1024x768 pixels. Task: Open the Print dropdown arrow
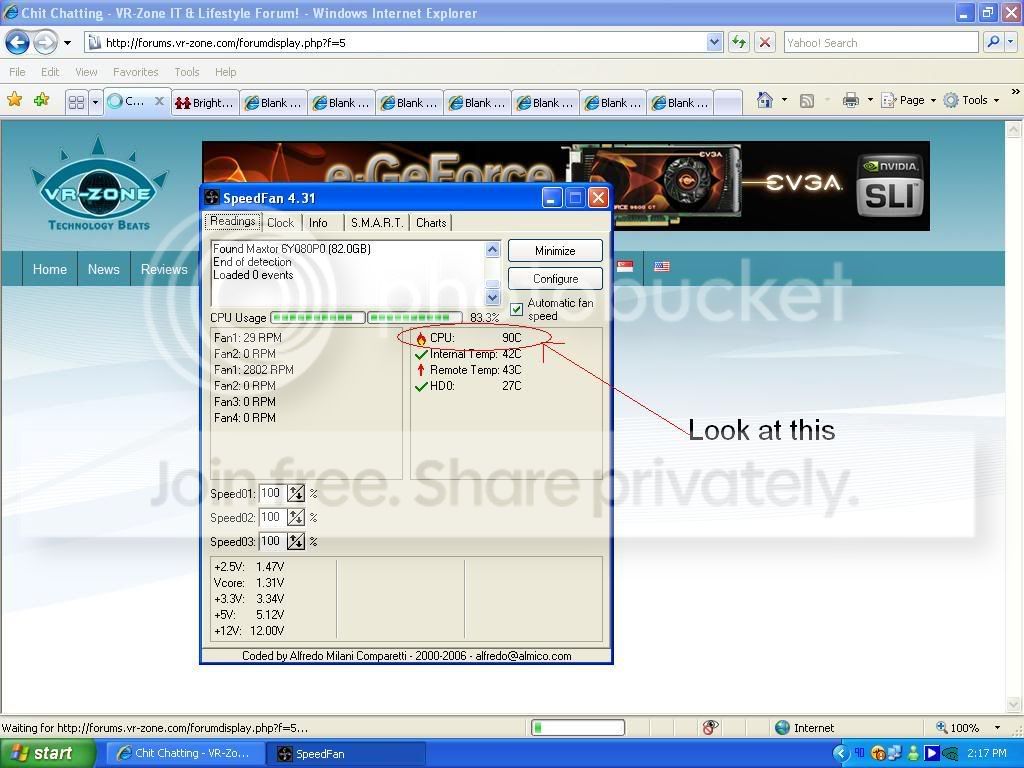pyautogui.click(x=870, y=100)
